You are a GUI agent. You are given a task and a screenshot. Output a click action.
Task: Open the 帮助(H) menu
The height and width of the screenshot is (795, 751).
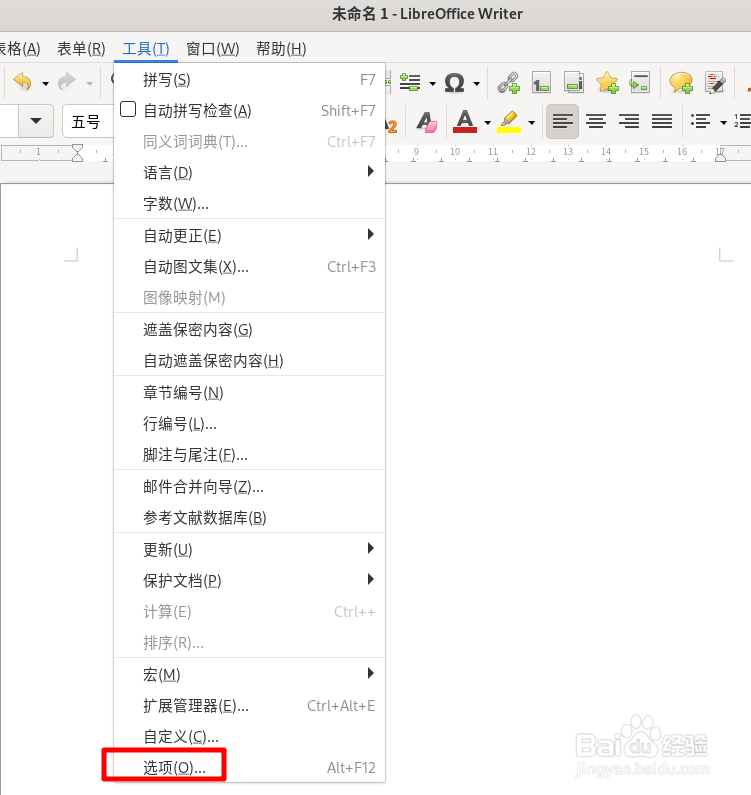click(x=281, y=49)
